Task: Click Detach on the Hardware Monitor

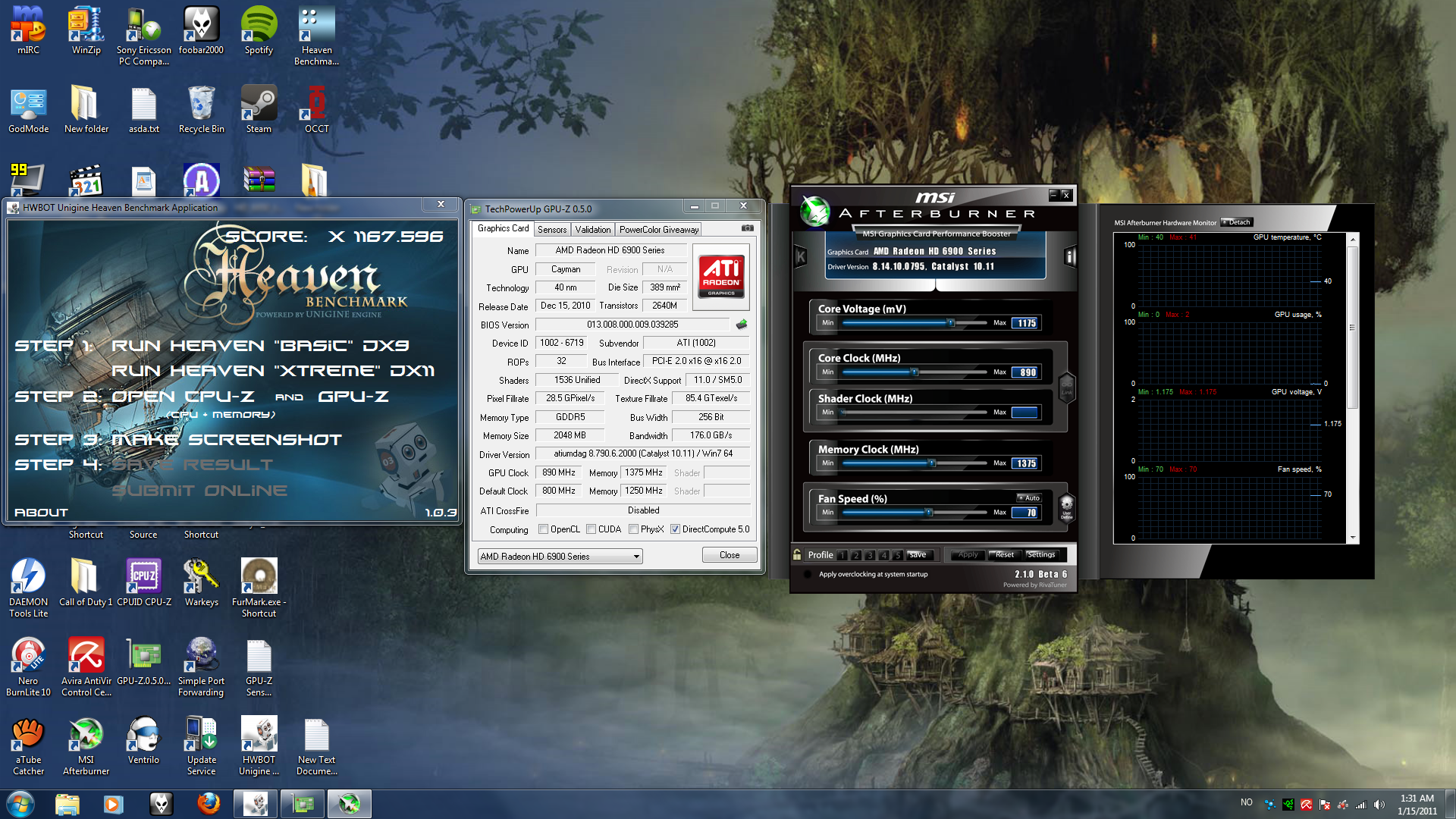Action: (x=1237, y=222)
